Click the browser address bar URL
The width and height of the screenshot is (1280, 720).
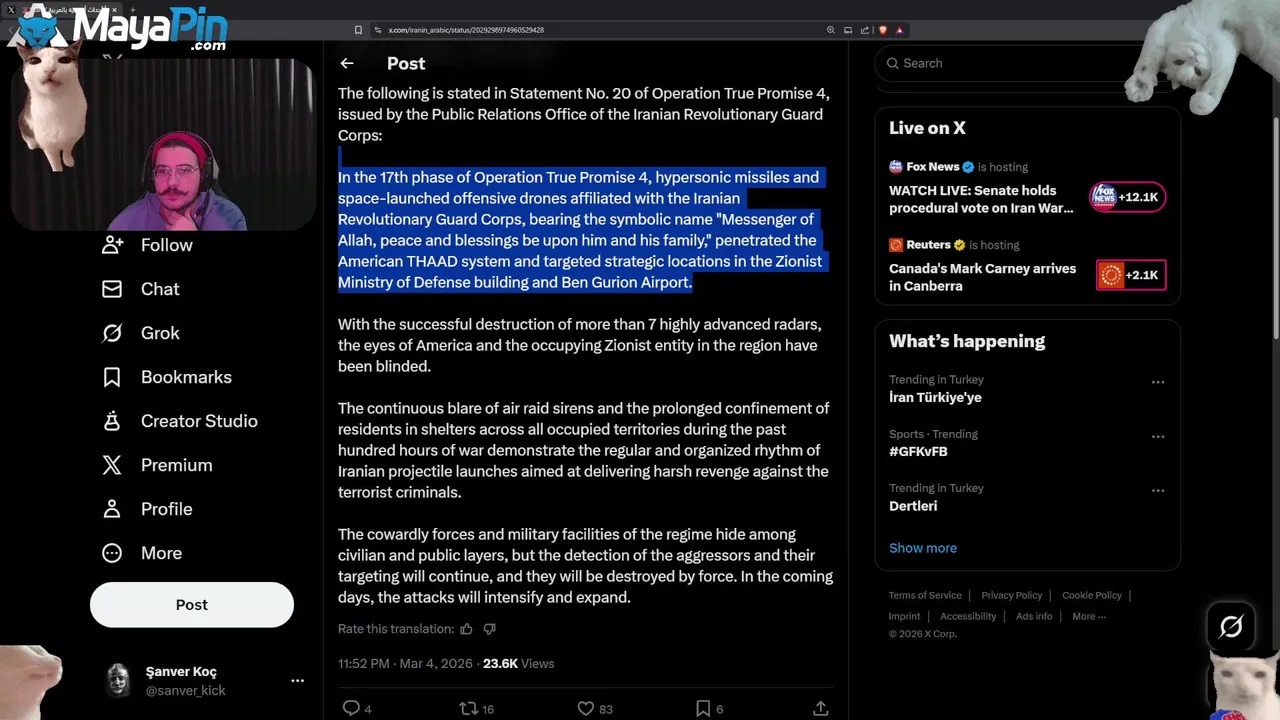pos(466,30)
